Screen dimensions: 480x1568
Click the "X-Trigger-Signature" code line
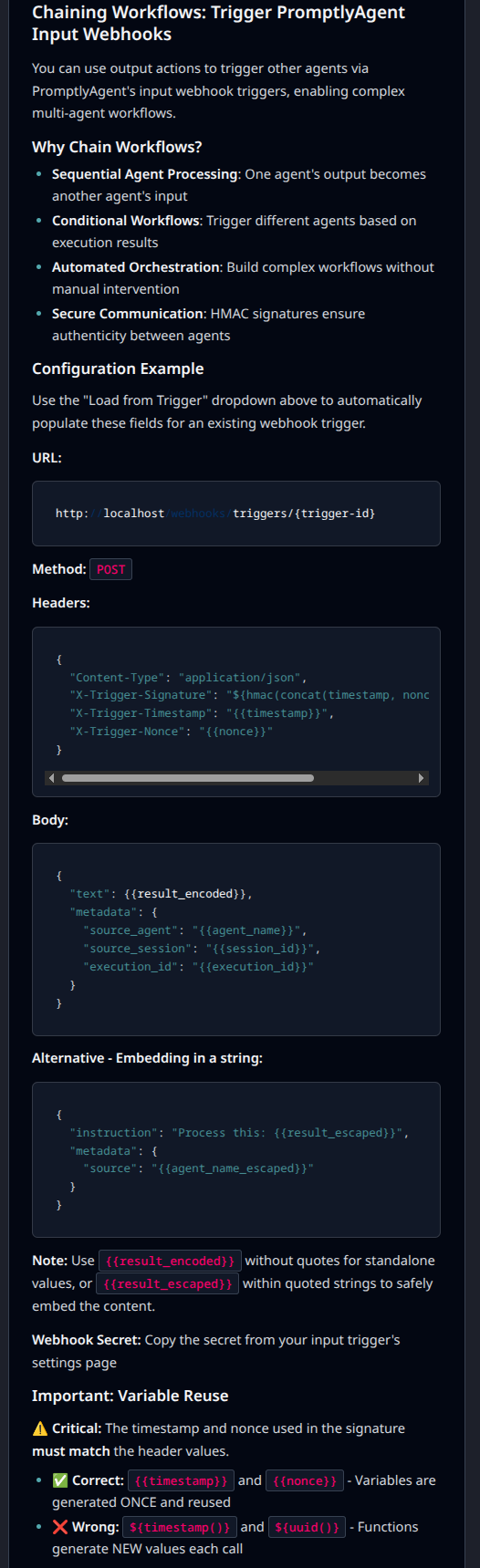click(249, 695)
